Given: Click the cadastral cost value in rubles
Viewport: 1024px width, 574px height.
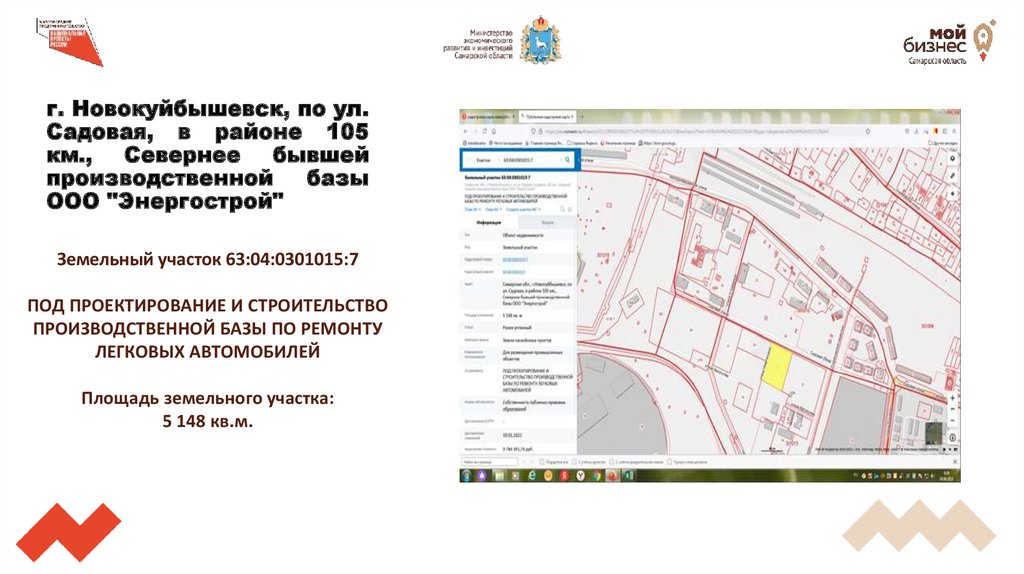Looking at the screenshot, I should 518,449.
